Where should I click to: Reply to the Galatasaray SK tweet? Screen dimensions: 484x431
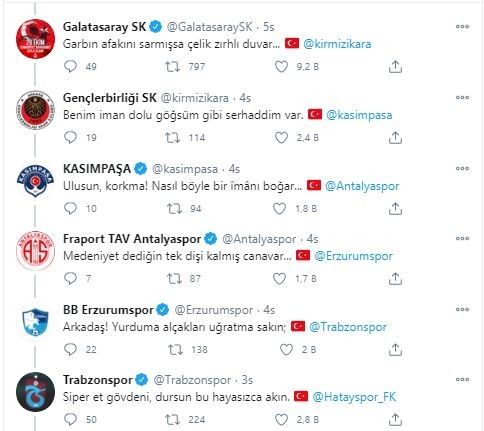[70, 66]
